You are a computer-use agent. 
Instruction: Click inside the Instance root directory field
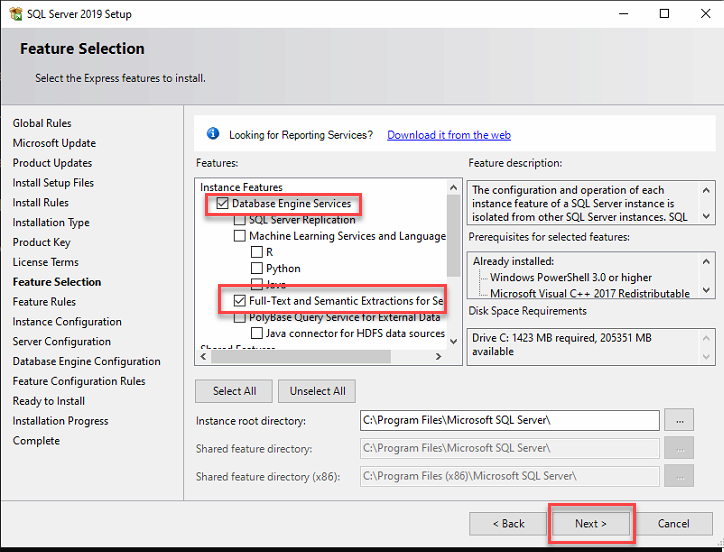tap(508, 421)
